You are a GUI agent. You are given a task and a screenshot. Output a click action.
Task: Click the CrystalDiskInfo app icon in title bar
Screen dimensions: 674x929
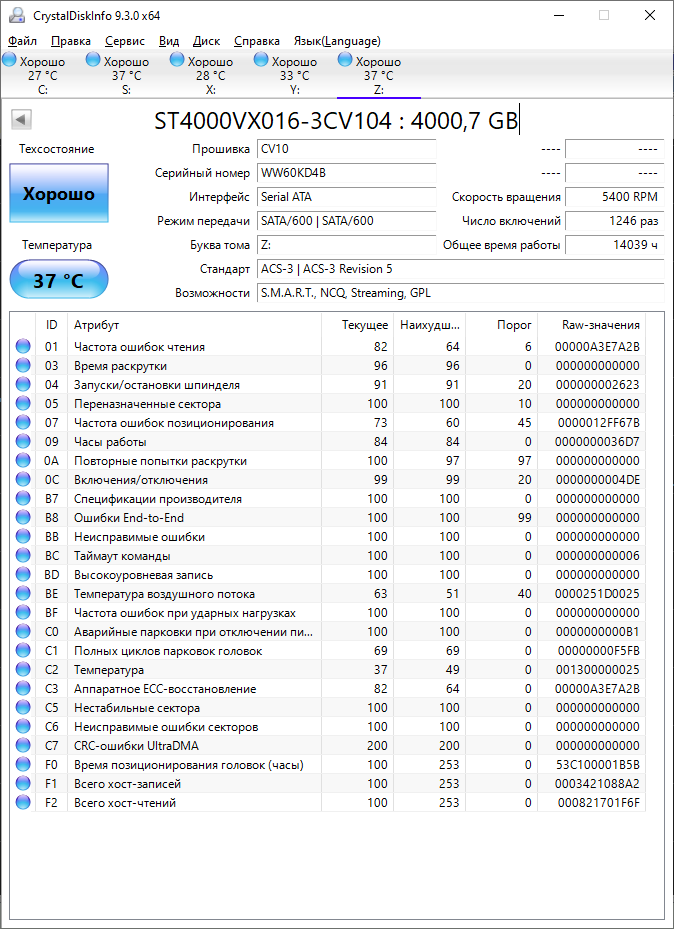(x=16, y=15)
